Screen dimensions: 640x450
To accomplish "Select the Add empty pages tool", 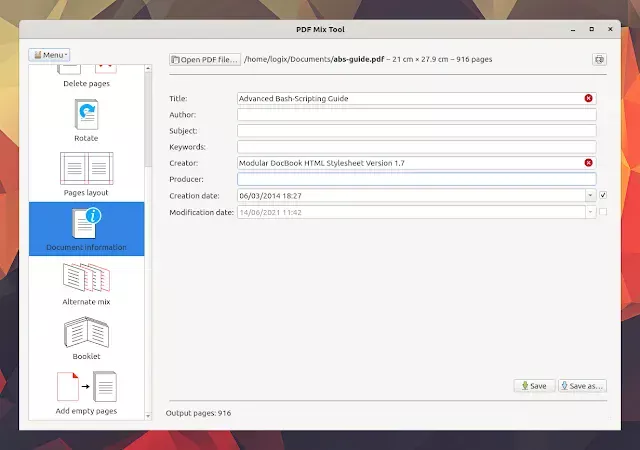I will pos(86,392).
